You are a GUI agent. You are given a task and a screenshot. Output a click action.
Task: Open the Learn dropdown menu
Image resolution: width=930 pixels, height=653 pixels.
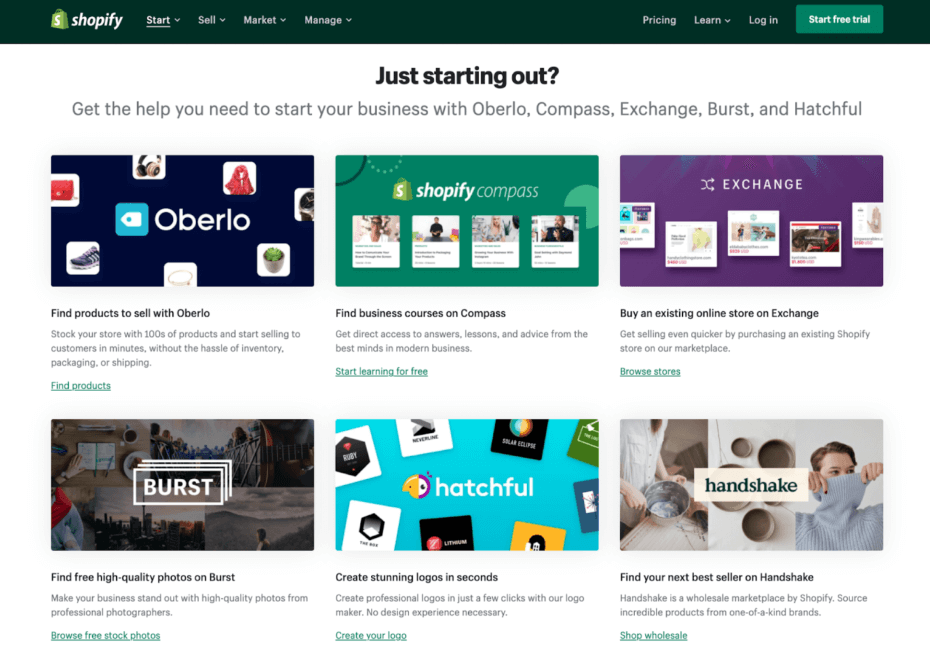712,20
